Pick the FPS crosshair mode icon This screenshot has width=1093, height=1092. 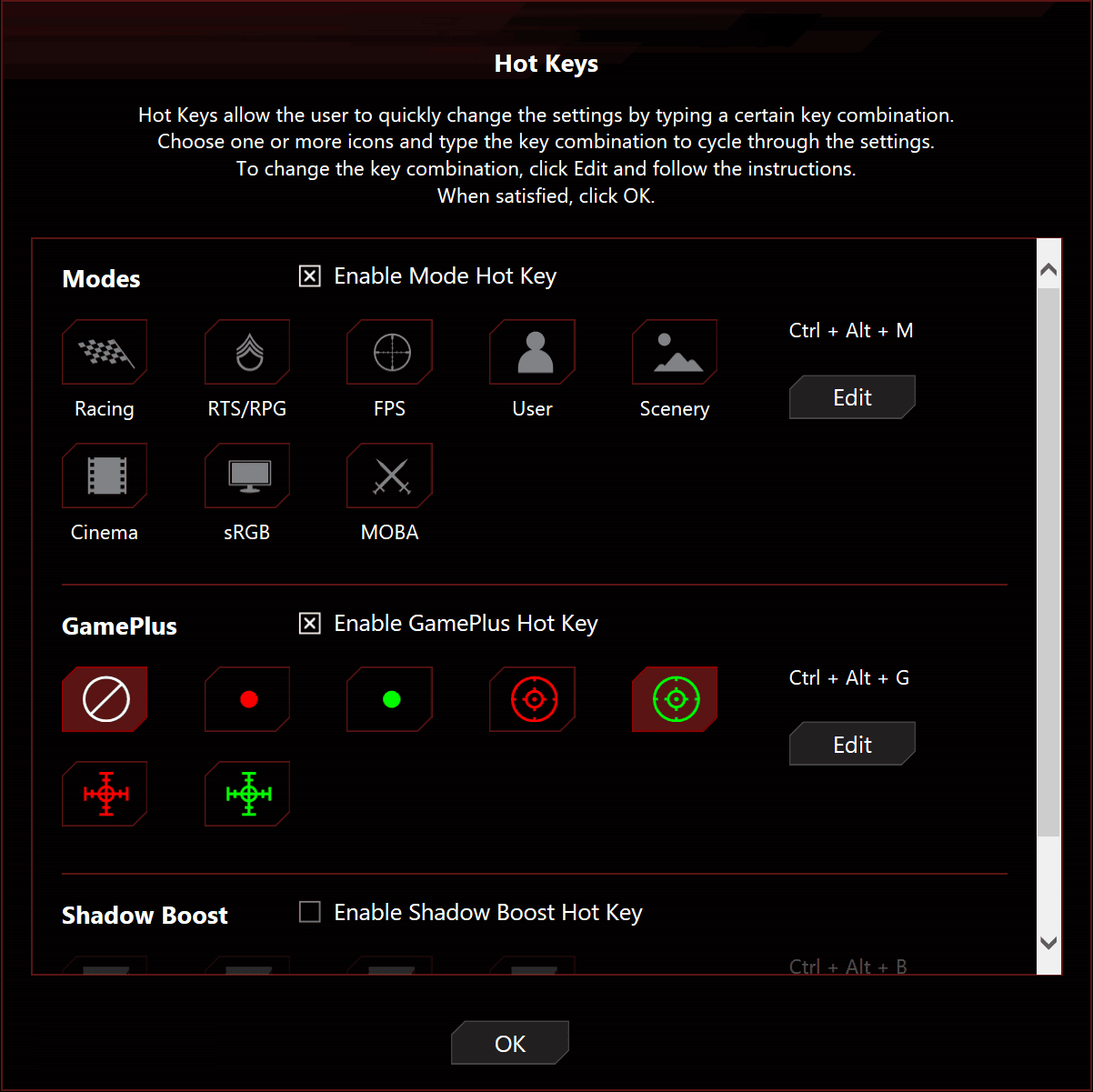click(389, 352)
